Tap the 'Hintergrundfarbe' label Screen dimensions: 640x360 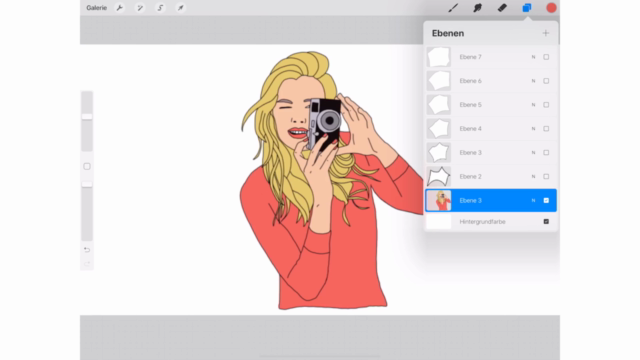[x=482, y=222]
